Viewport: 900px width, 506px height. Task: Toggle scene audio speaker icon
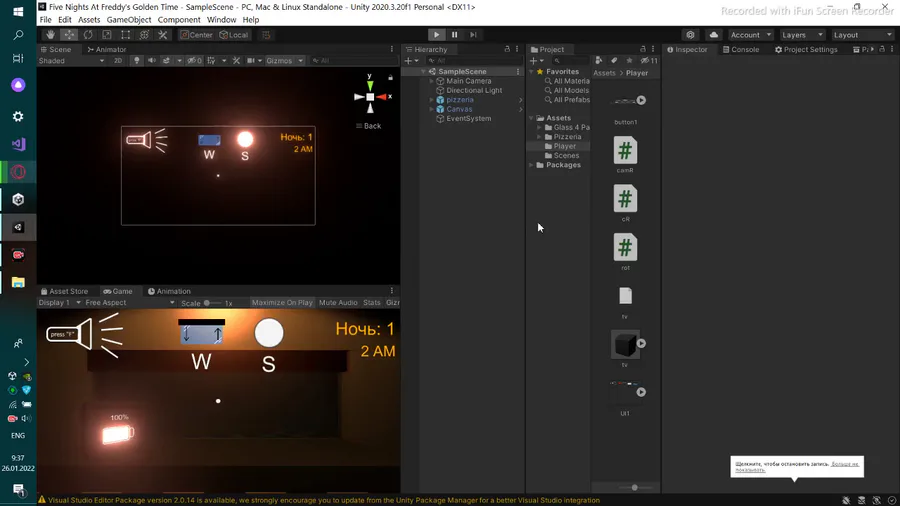[x=152, y=61]
